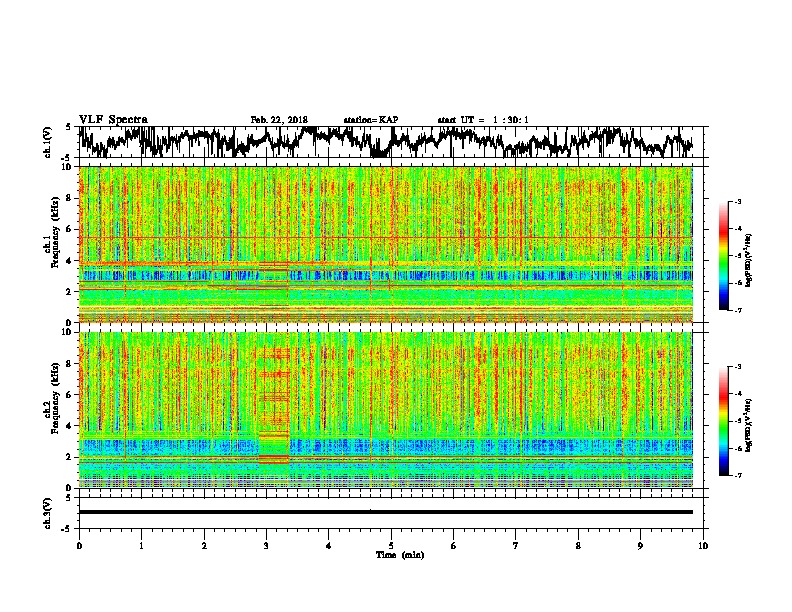Click the ch.2 frequency axis "8" tick label

(70, 364)
